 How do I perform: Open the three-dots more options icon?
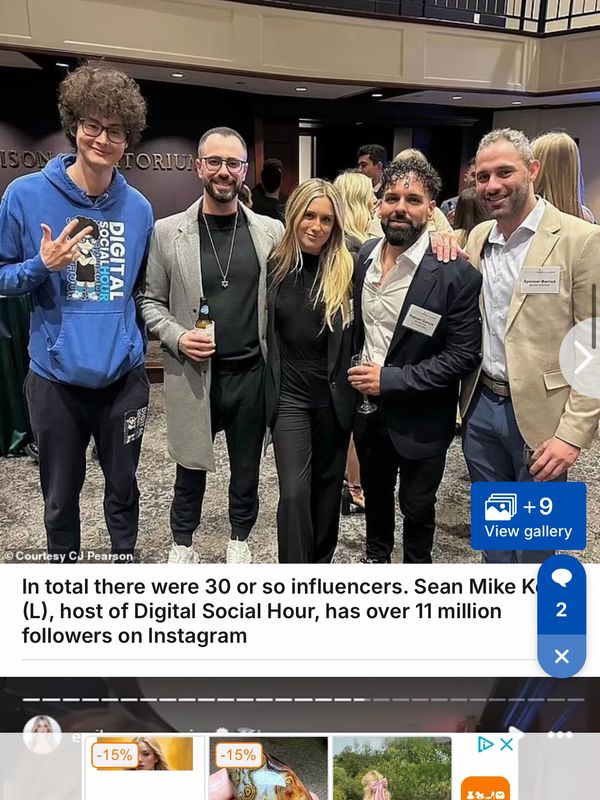pyautogui.click(x=560, y=735)
